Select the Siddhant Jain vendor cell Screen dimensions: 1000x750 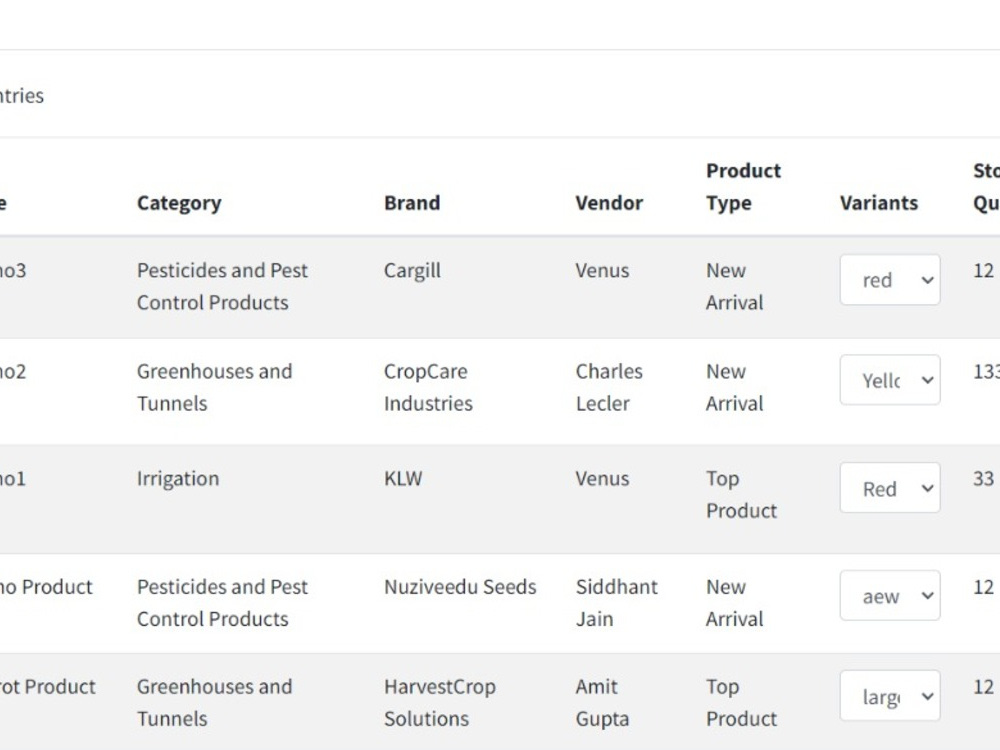[616, 603]
